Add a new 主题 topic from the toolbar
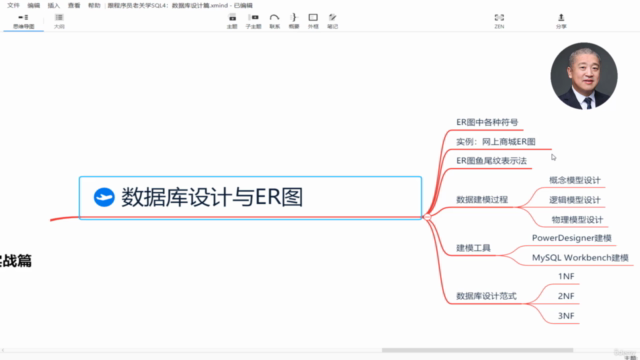 click(x=232, y=21)
